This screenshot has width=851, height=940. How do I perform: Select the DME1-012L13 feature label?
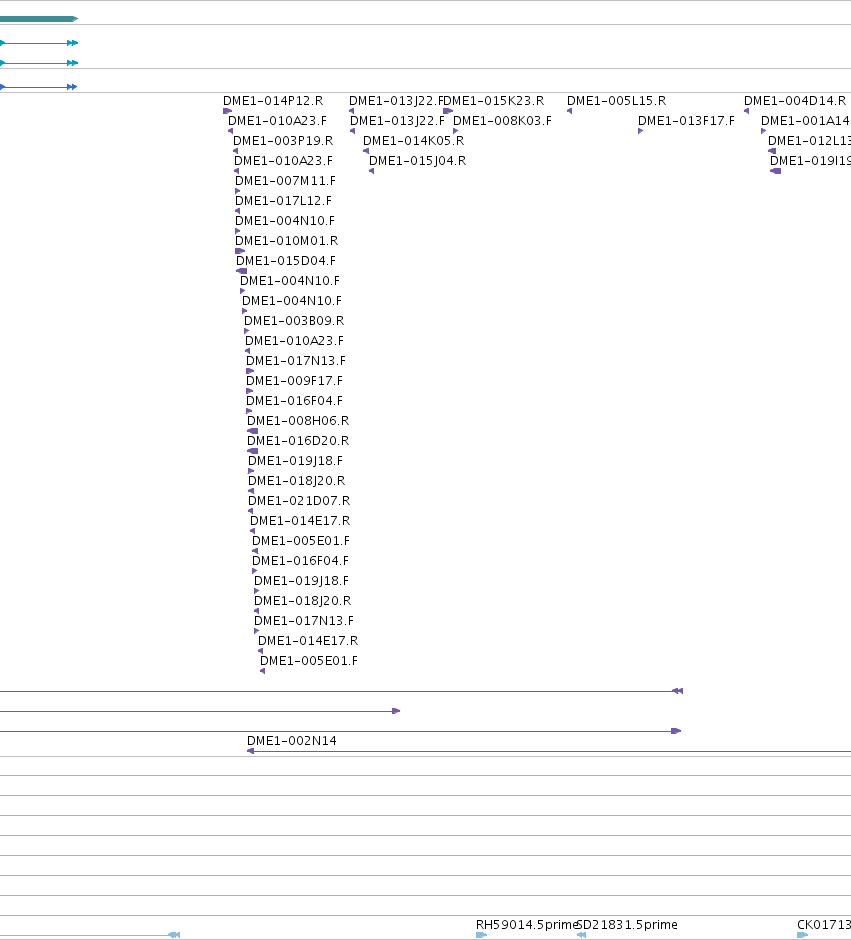point(810,141)
